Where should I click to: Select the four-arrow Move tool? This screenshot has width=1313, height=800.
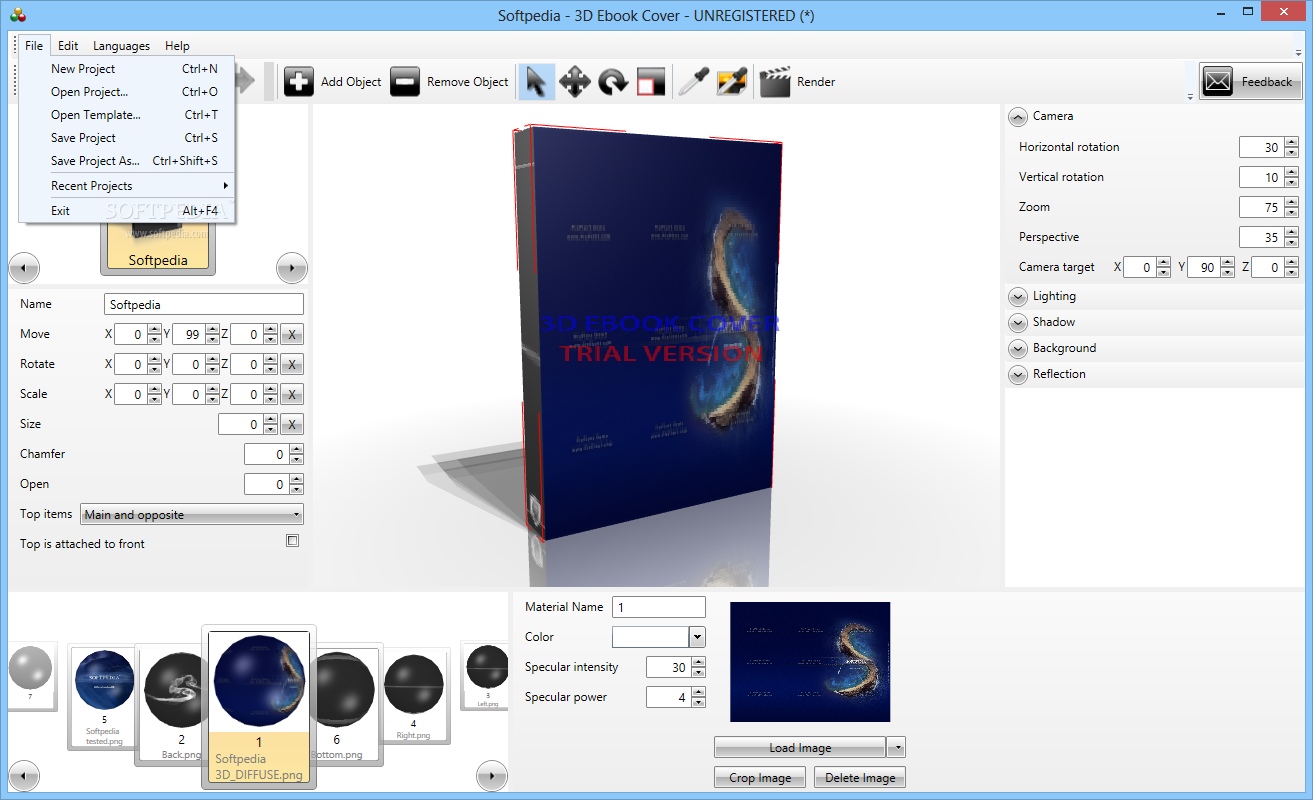click(574, 82)
